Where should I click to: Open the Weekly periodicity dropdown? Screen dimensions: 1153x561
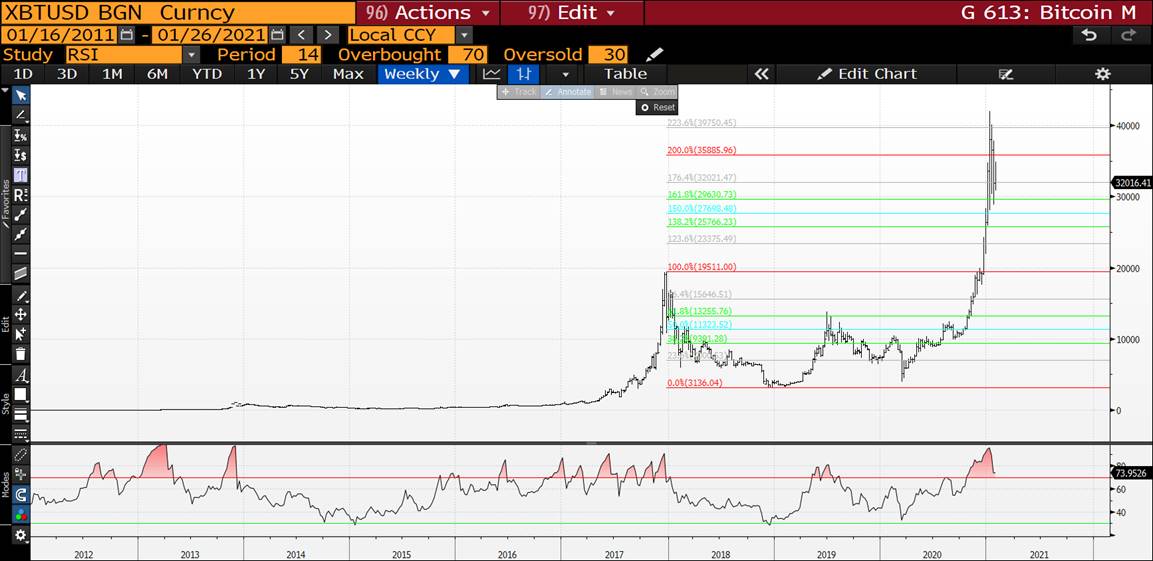tap(423, 74)
